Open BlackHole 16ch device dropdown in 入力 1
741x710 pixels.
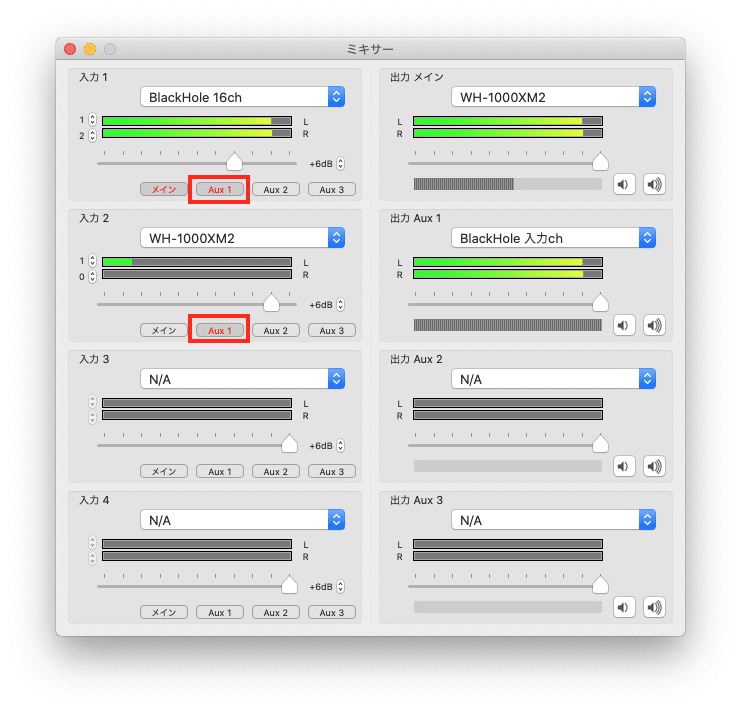(242, 97)
